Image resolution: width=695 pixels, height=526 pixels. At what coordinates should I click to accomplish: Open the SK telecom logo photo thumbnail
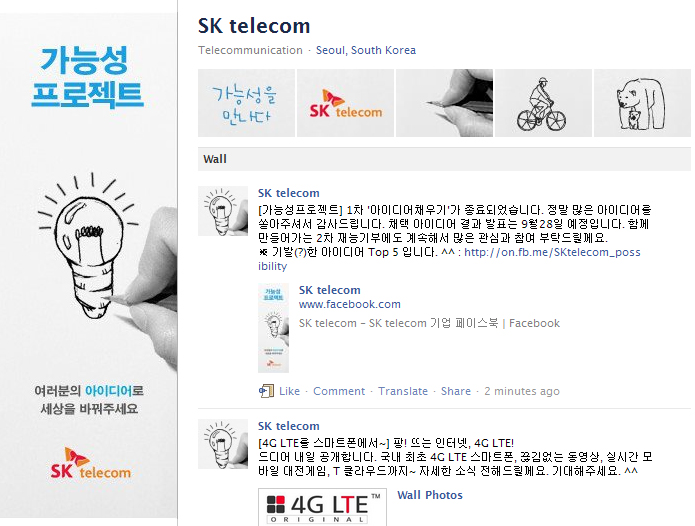[x=345, y=103]
